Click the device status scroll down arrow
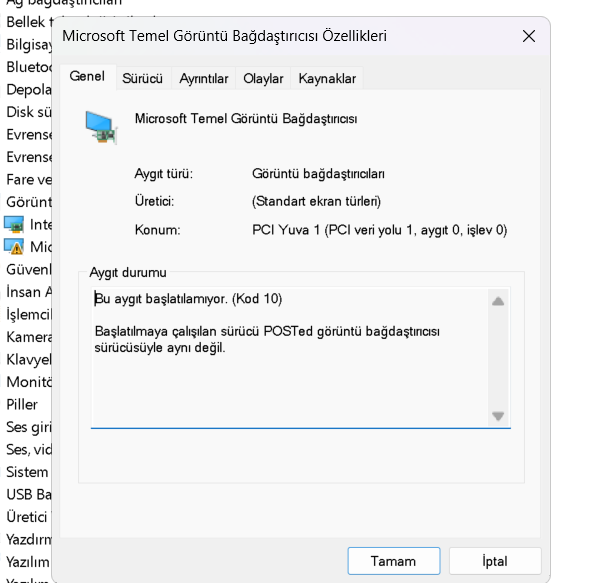 (x=498, y=416)
